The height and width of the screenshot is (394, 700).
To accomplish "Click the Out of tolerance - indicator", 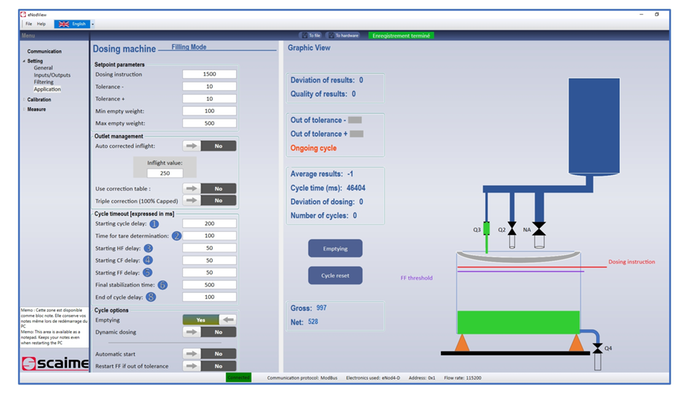I will point(355,120).
